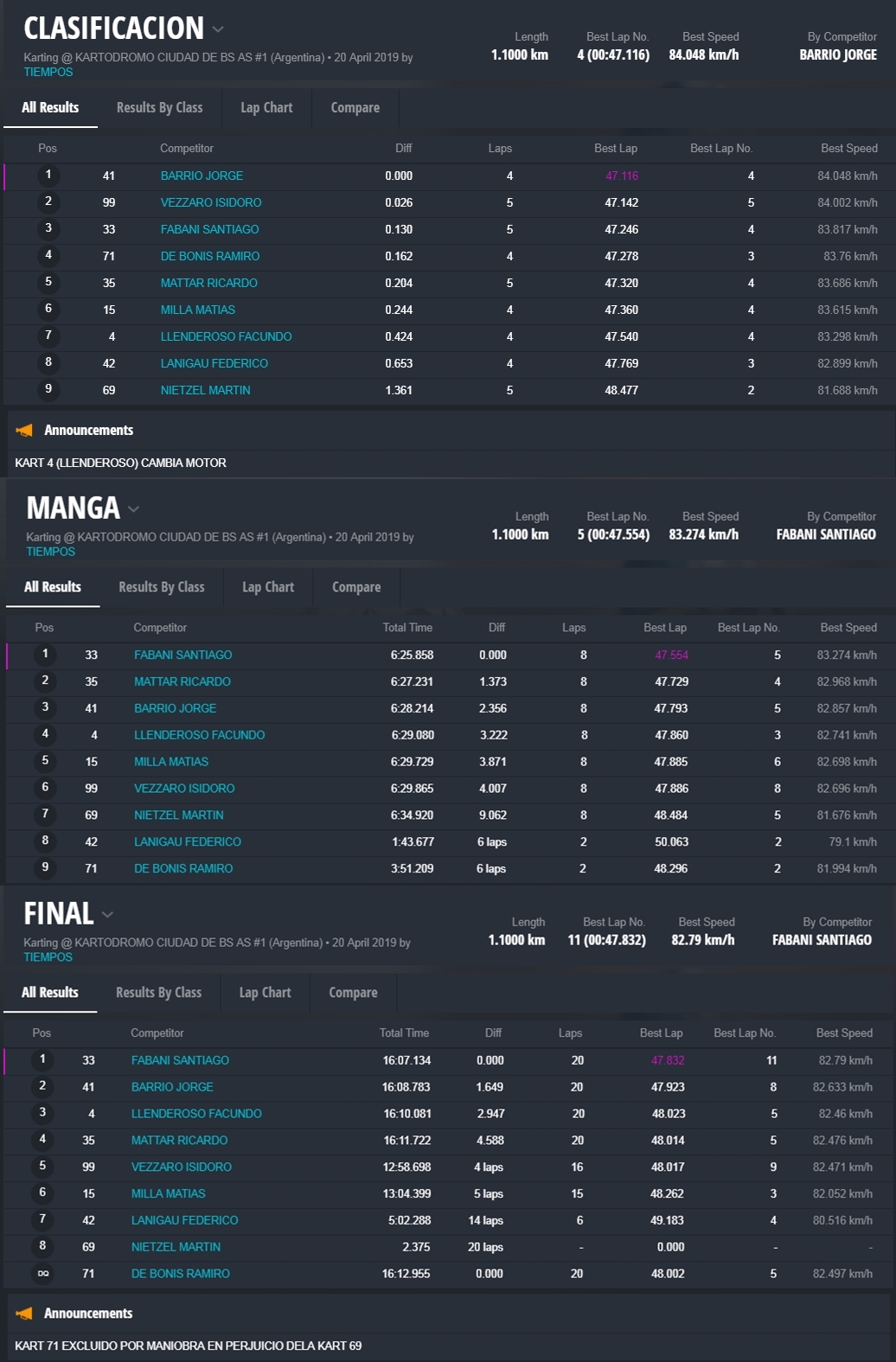The width and height of the screenshot is (896, 1362).
Task: Expand the FINAL session dropdown arrow
Action: coord(107,914)
